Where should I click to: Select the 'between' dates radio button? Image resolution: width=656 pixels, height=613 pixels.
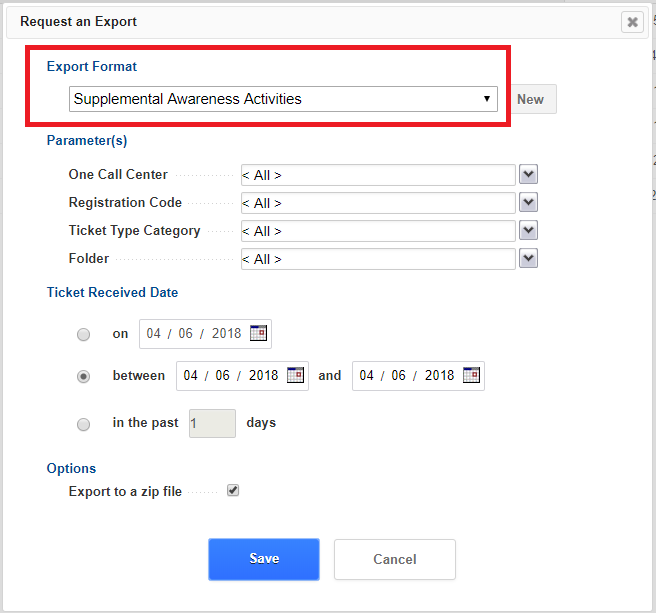coord(83,377)
